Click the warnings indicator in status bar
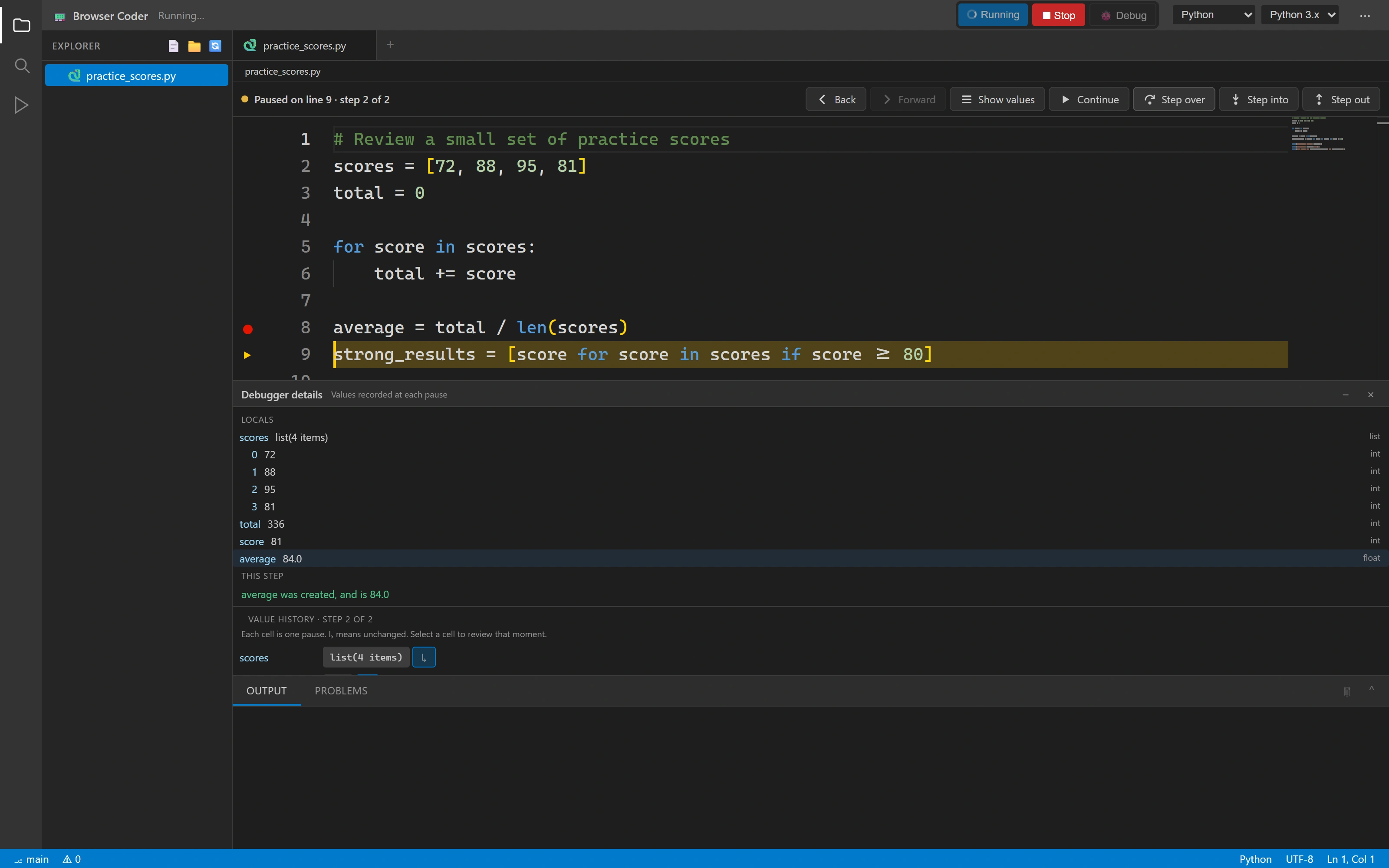 point(72,859)
